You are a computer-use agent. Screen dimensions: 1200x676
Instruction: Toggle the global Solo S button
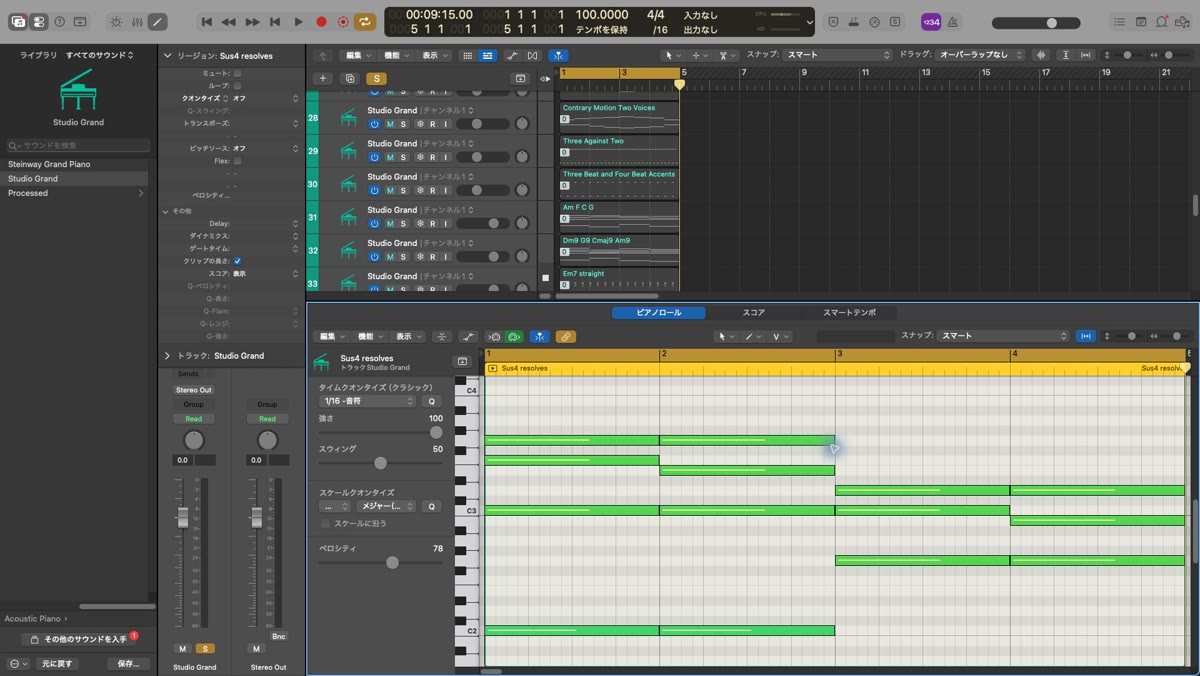pyautogui.click(x=376, y=78)
